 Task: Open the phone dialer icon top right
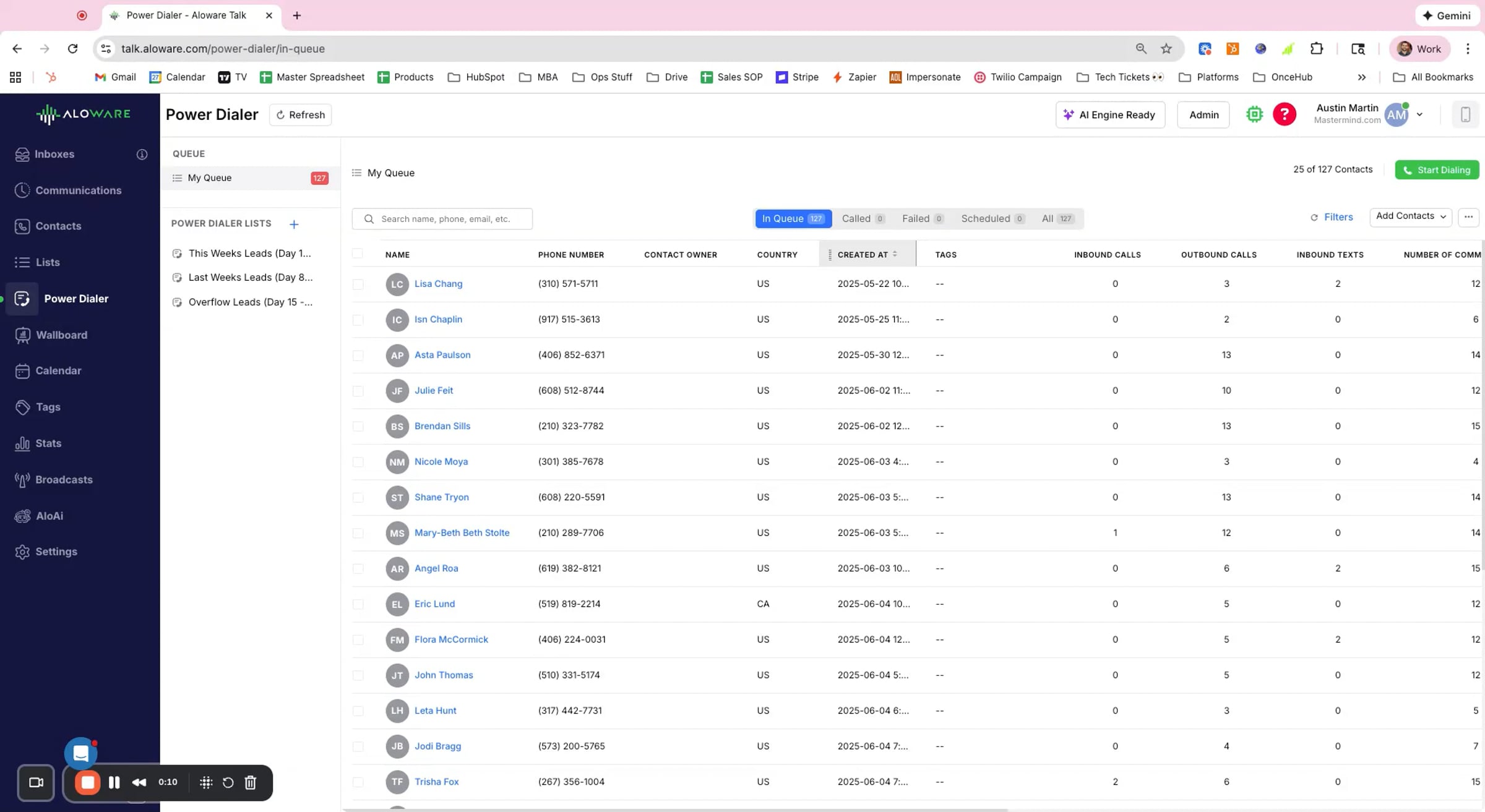1465,114
